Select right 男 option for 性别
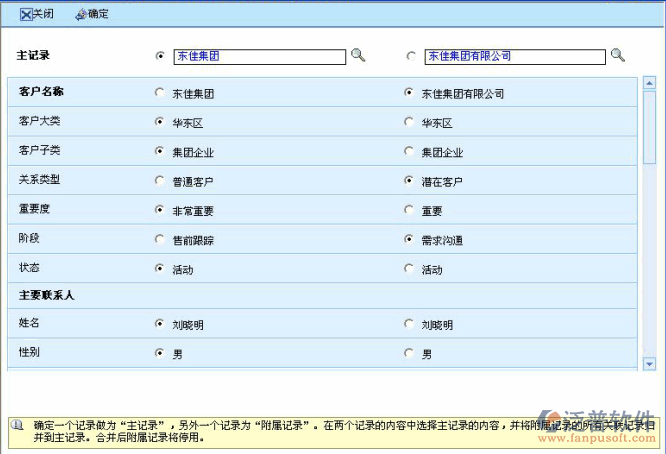 coord(409,353)
